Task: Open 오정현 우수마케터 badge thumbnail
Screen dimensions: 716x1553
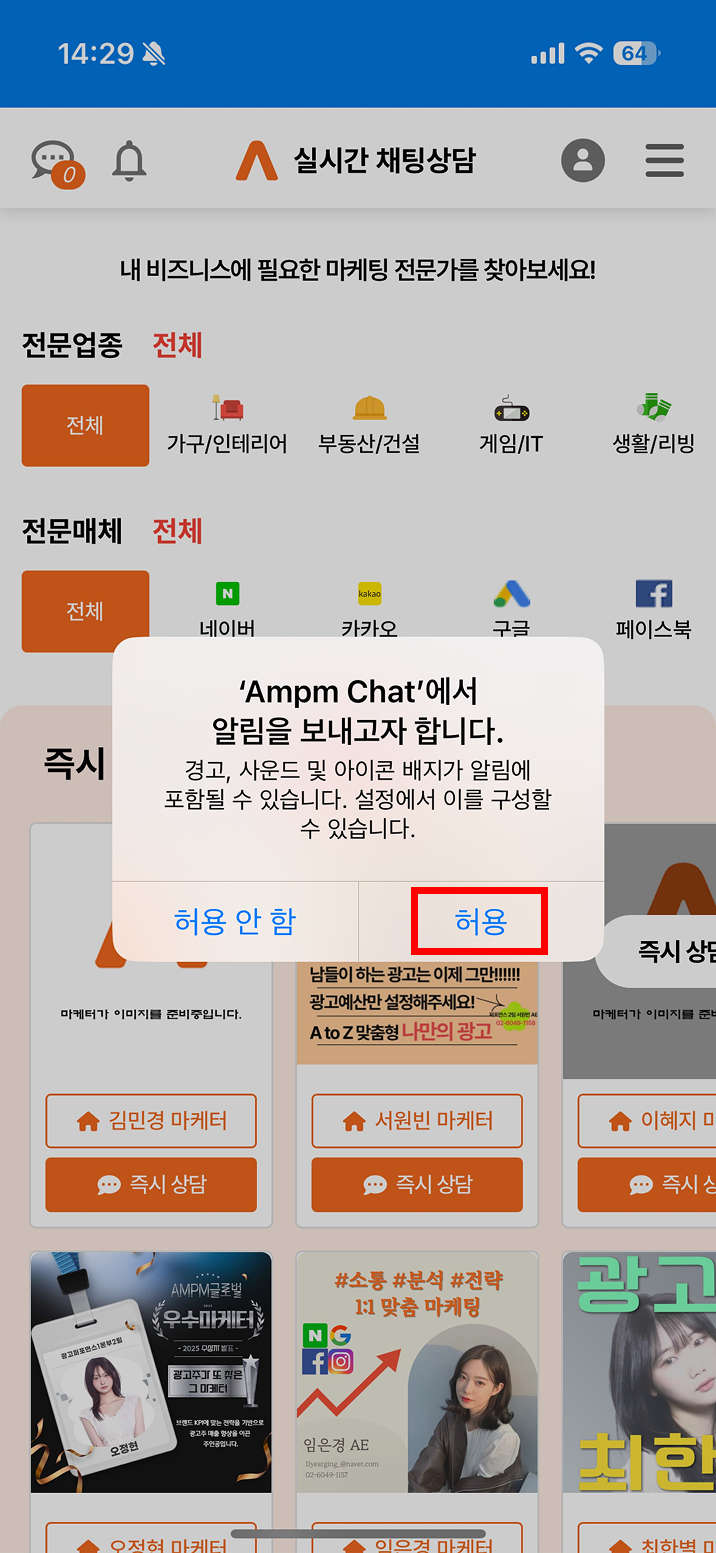Action: tap(151, 1372)
